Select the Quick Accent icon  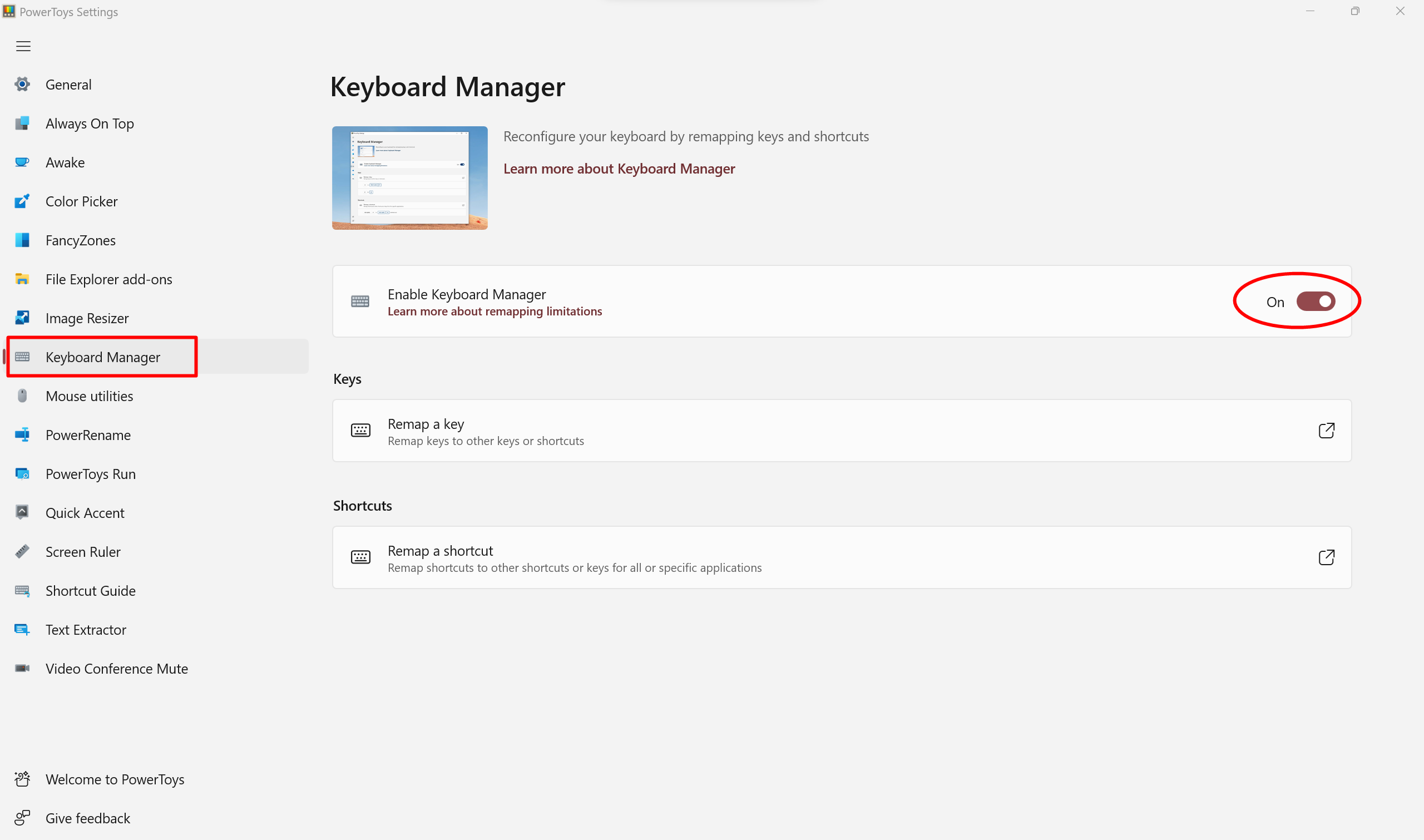[x=22, y=512]
